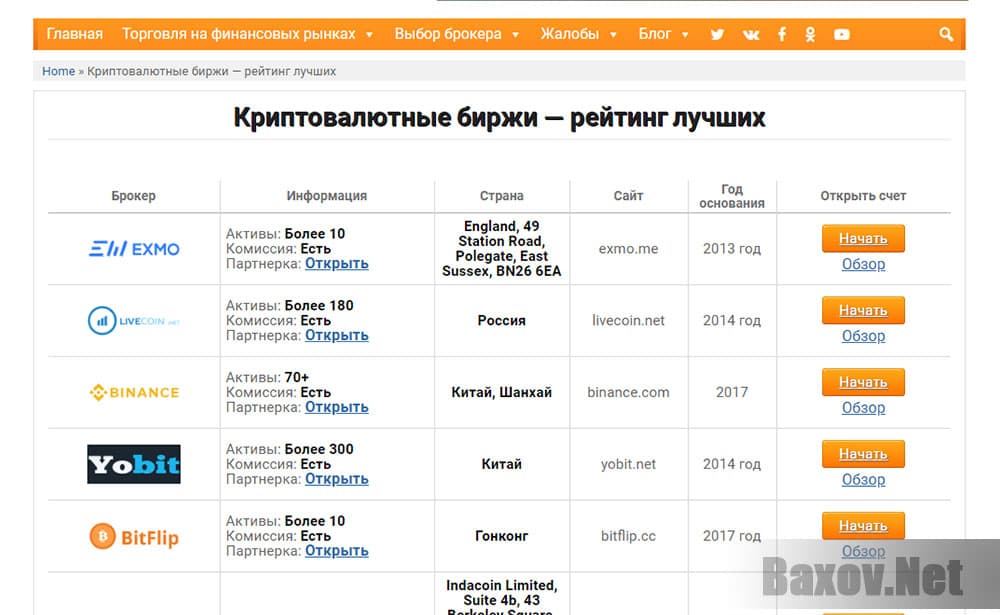Open the Обзор link for Livecoin
The height and width of the screenshot is (615, 1000).
click(863, 336)
